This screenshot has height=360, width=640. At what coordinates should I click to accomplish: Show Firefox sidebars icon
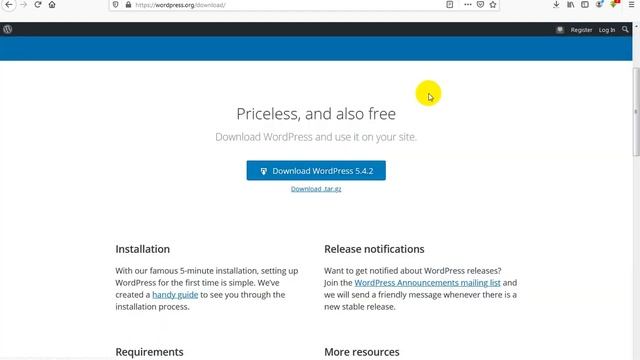585,5
